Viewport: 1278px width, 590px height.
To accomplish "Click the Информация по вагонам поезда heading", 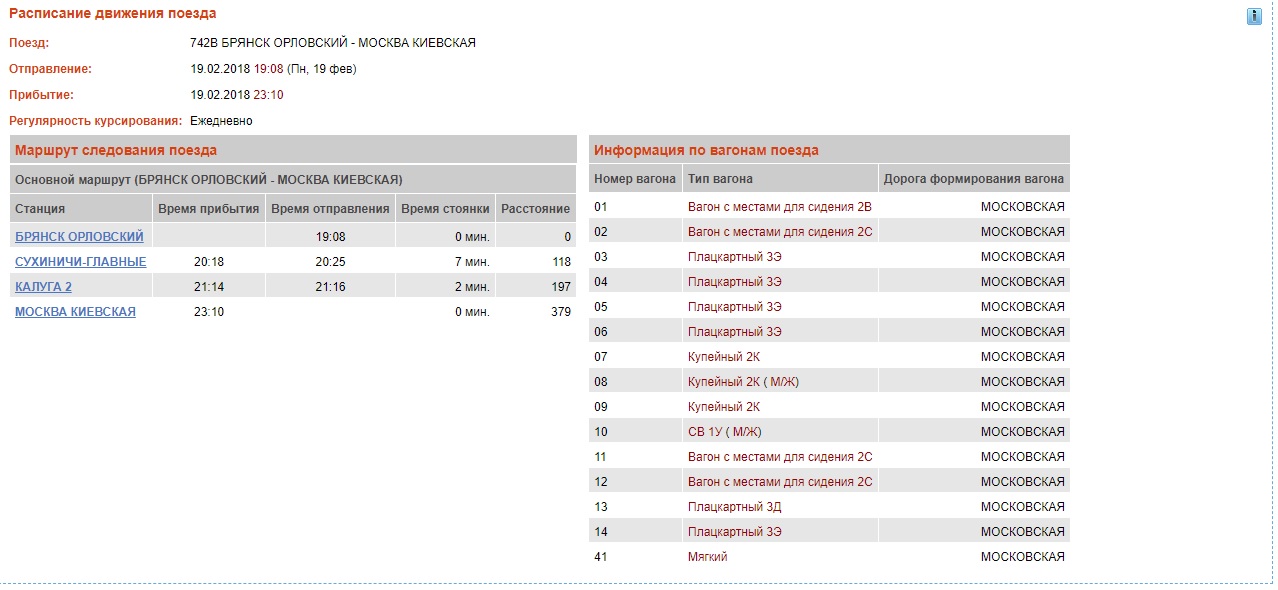I will [x=706, y=150].
